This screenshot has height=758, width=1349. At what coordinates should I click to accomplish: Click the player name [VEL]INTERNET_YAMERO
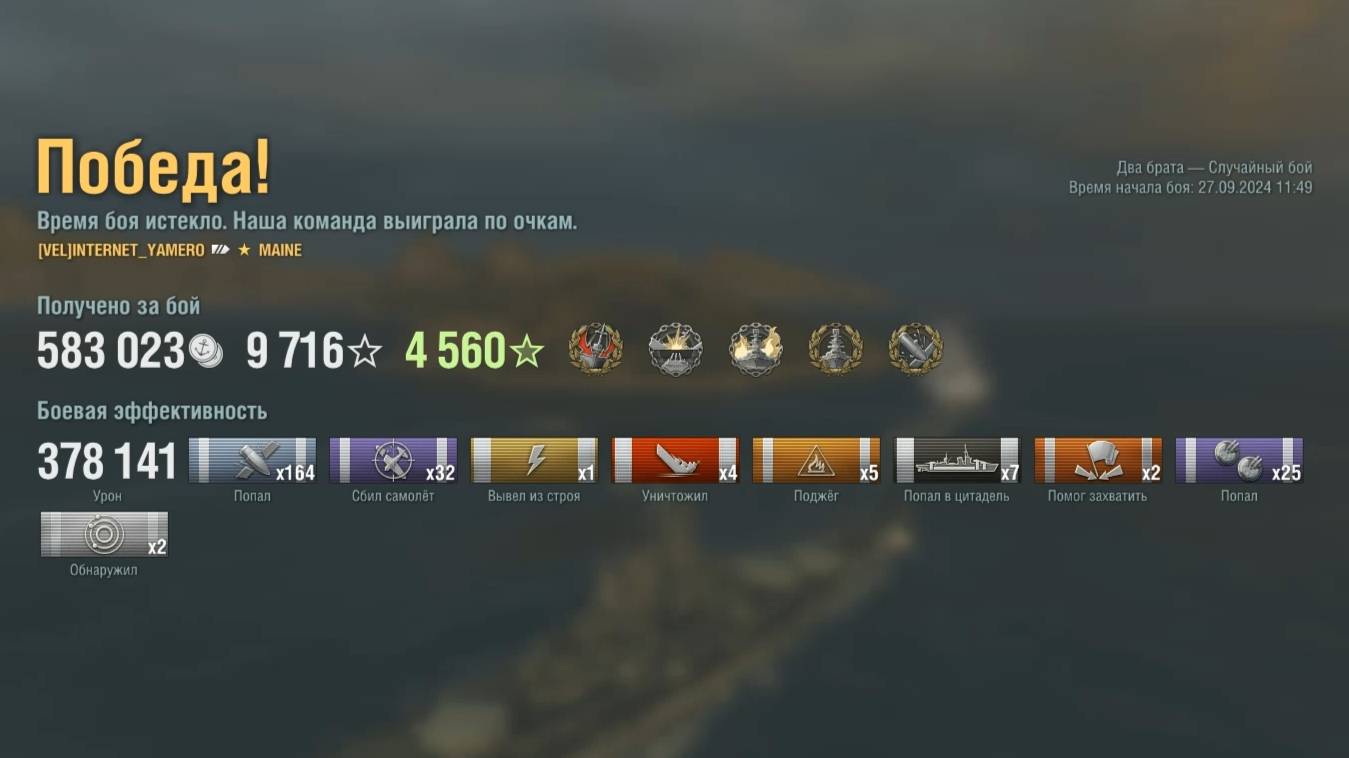(121, 250)
